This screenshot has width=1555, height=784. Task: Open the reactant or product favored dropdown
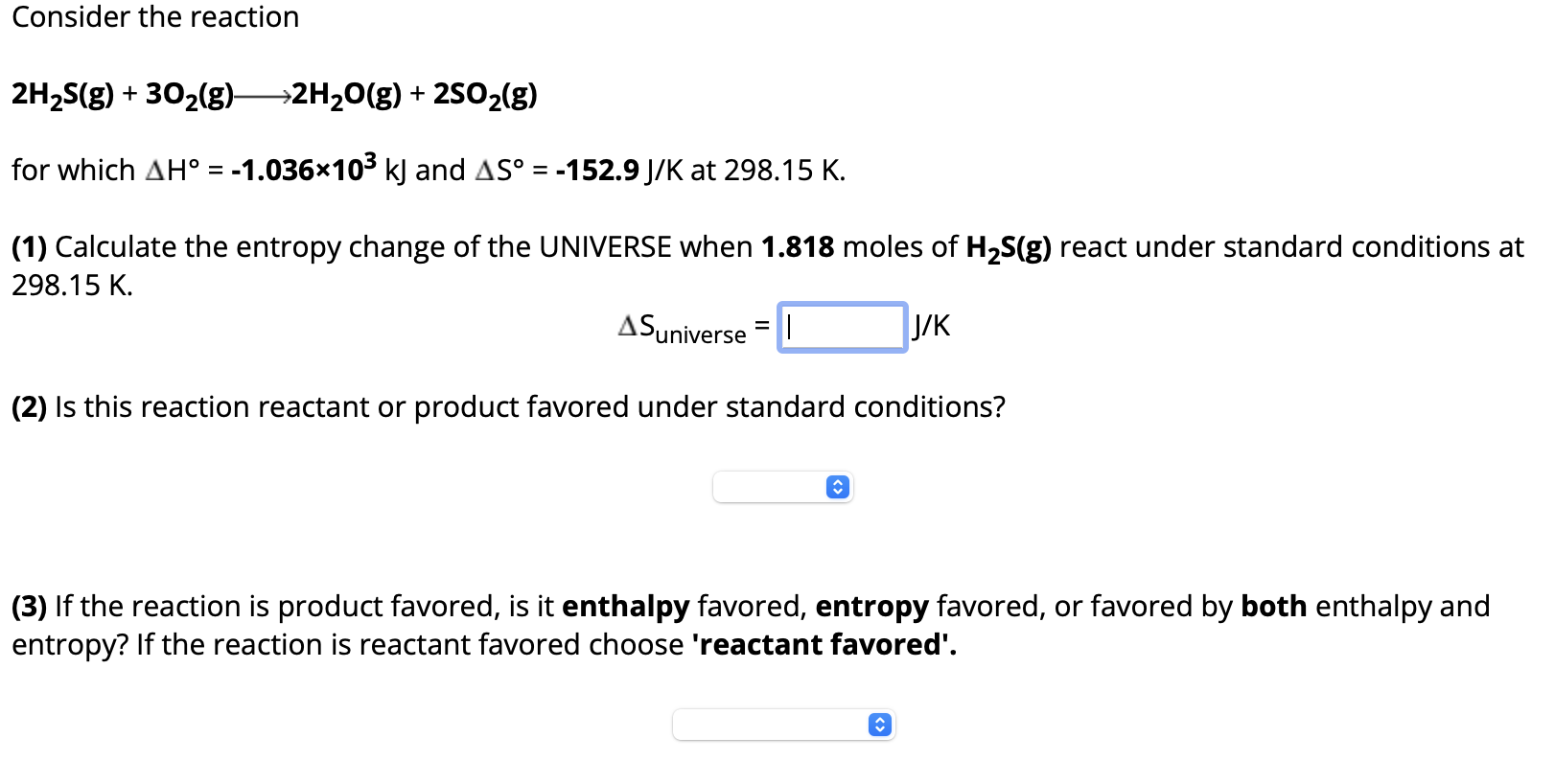pos(783,487)
